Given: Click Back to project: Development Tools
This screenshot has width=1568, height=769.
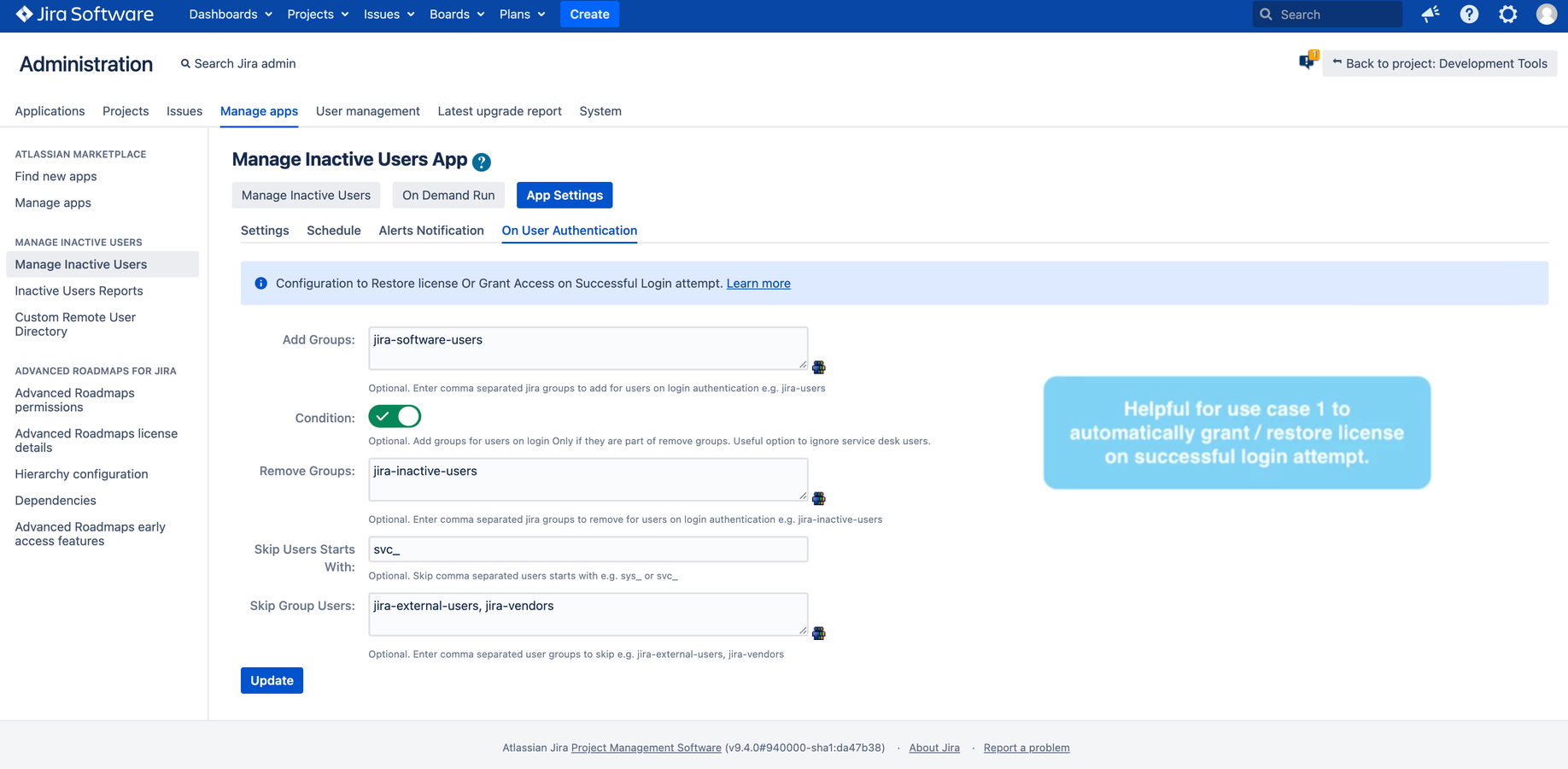Looking at the screenshot, I should click(x=1439, y=63).
